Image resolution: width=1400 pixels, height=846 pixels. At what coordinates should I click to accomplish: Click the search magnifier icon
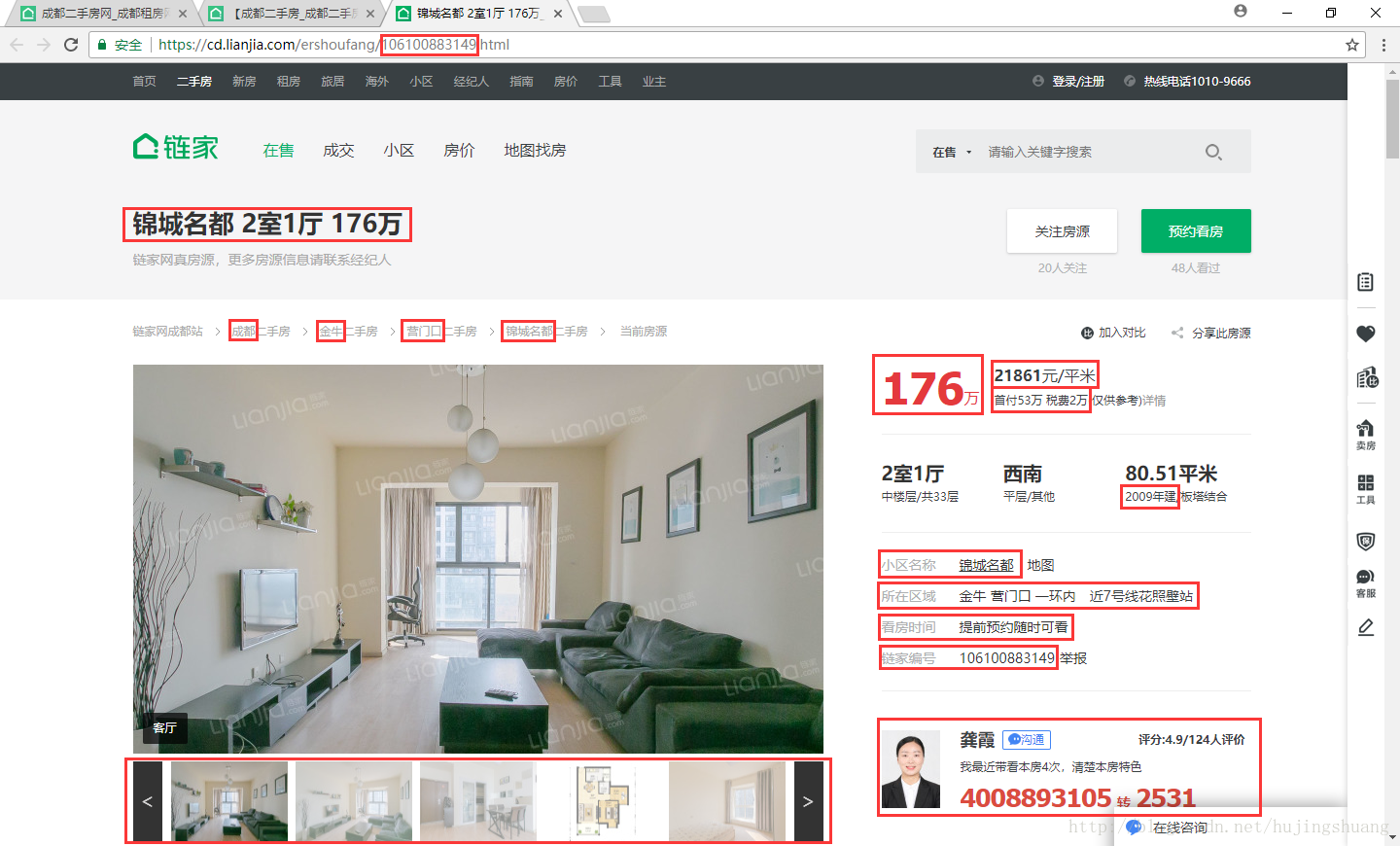tap(1213, 152)
